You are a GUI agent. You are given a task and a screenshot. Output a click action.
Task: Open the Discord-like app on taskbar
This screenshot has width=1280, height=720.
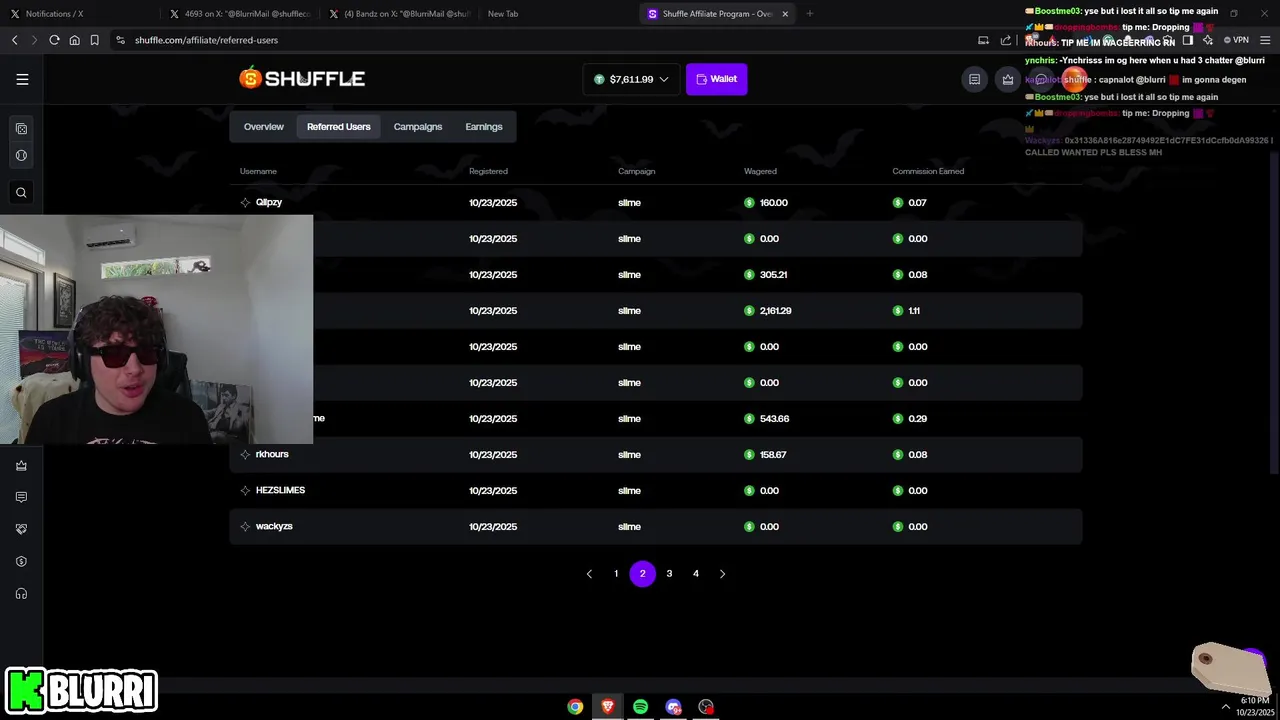tap(673, 706)
